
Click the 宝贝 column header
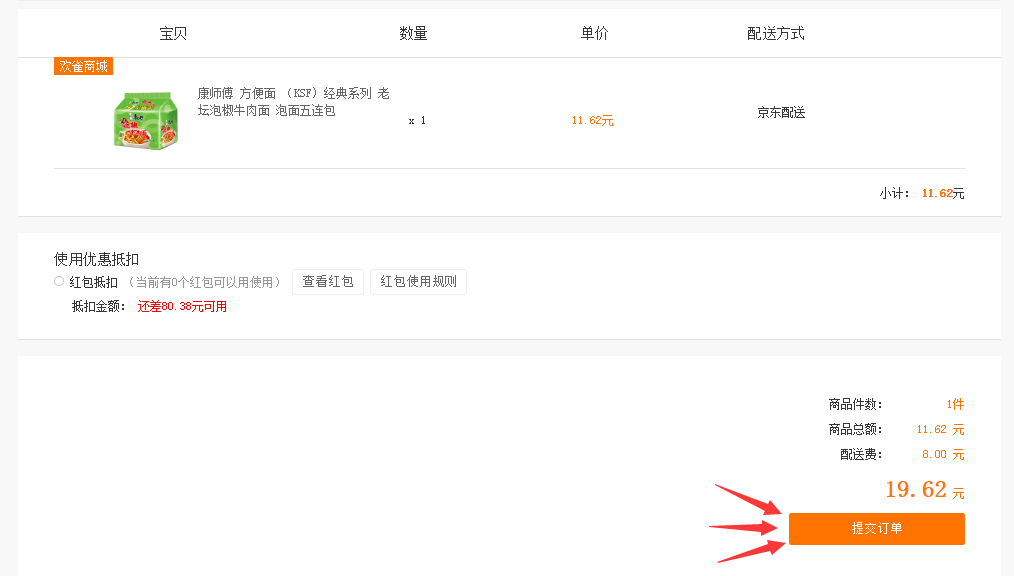pyautogui.click(x=173, y=34)
